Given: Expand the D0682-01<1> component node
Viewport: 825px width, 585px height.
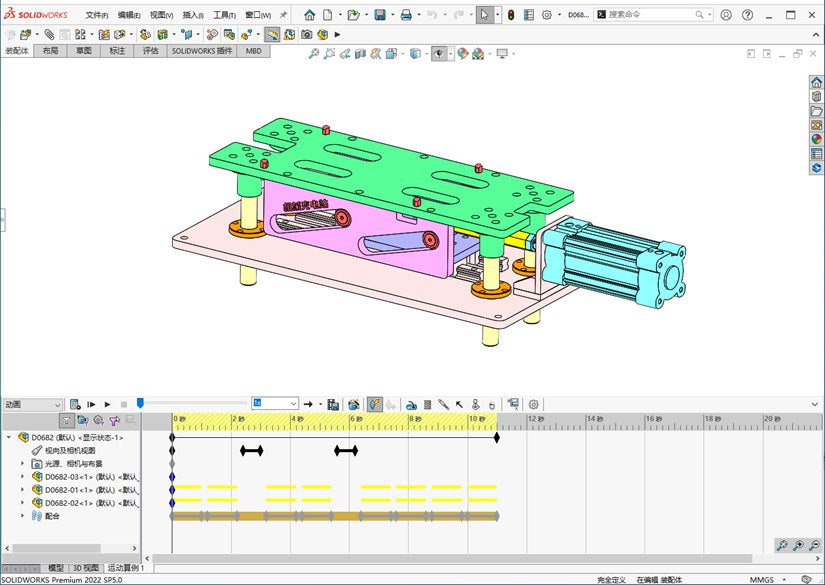Looking at the screenshot, I should click(x=22, y=490).
